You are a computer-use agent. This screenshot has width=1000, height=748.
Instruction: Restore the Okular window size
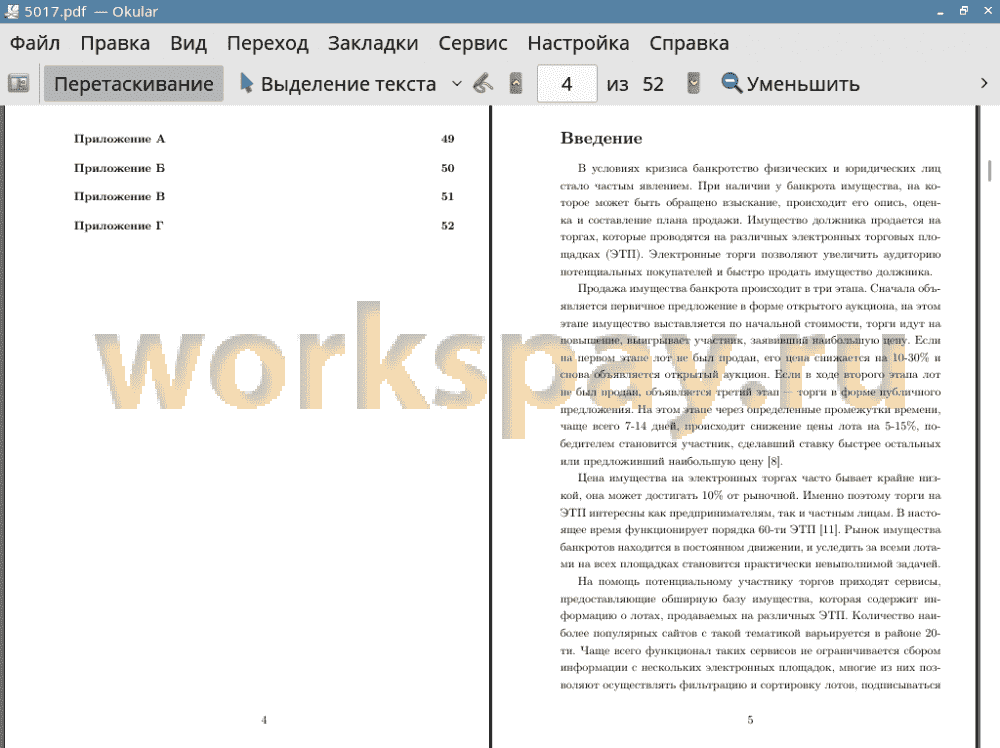pos(964,11)
